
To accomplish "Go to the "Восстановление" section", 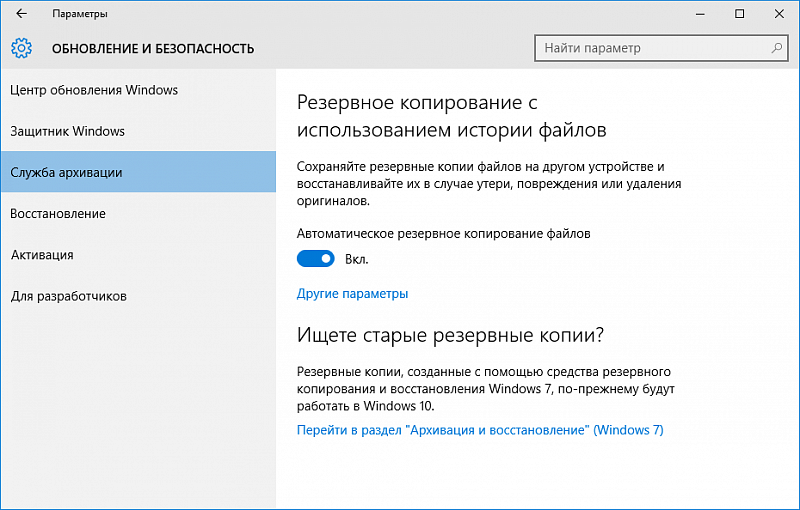I will [x=58, y=214].
